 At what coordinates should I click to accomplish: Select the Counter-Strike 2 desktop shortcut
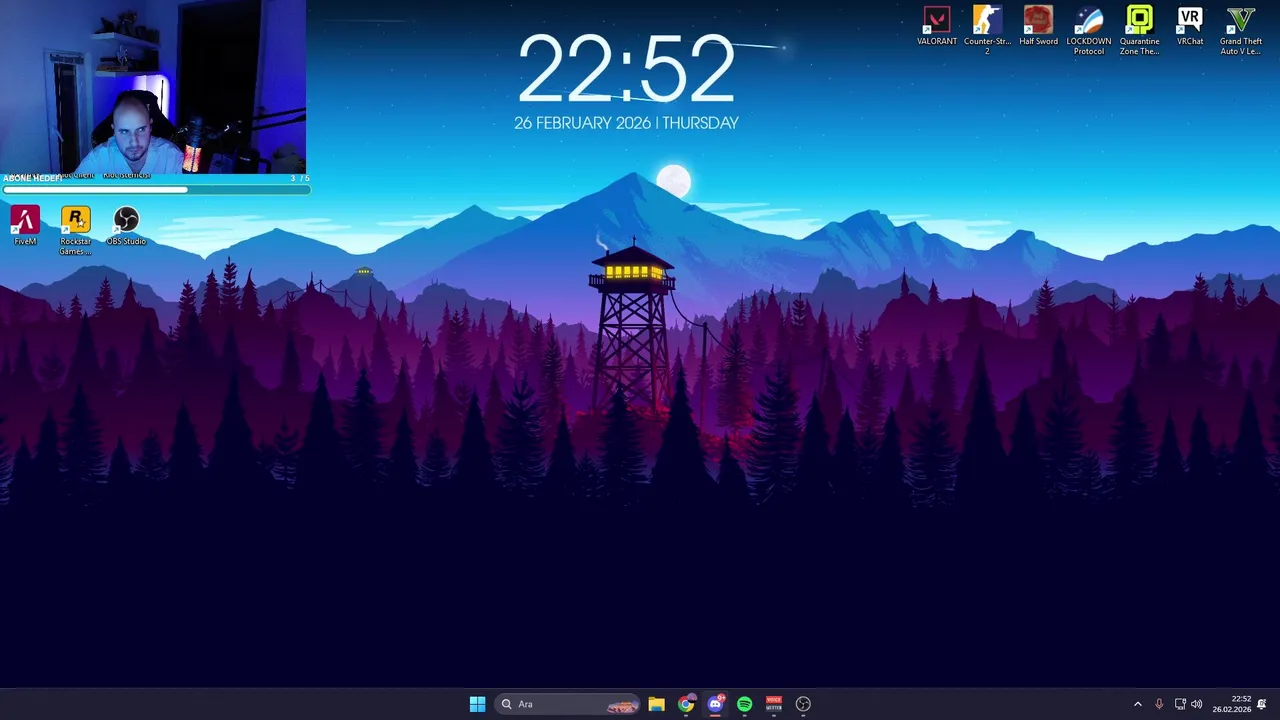pos(987,30)
